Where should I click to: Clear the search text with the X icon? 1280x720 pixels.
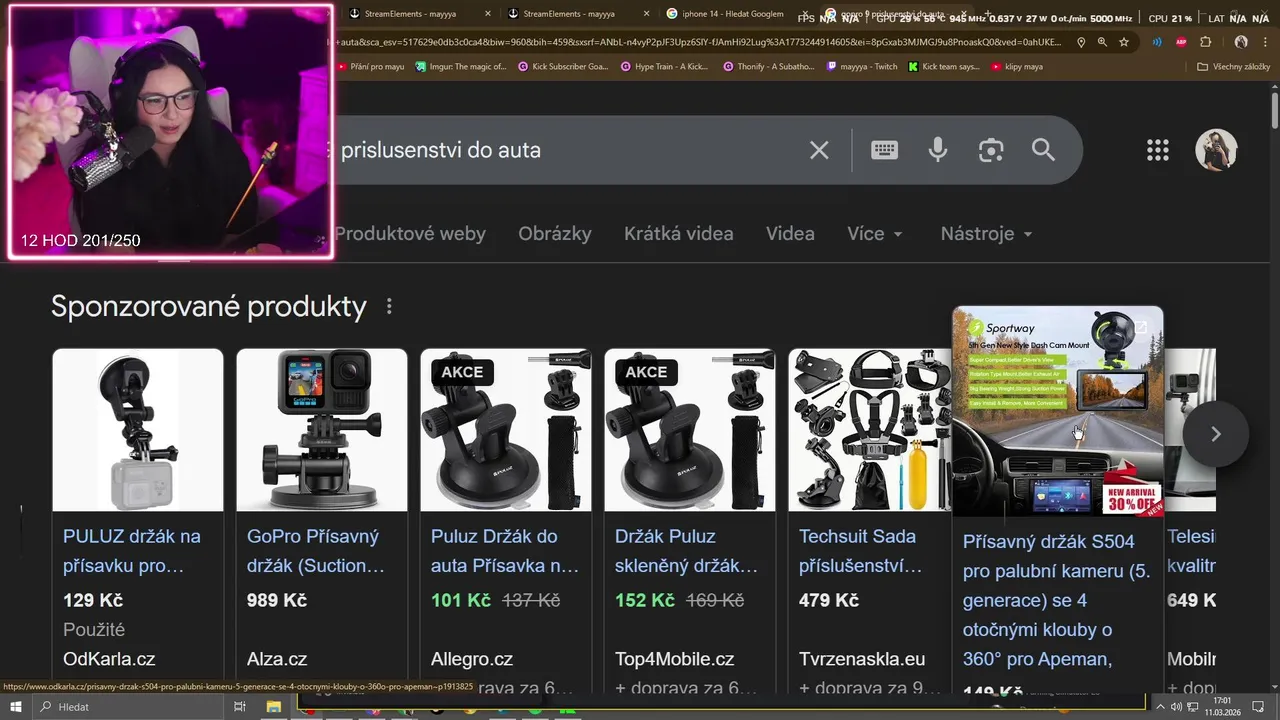point(819,150)
